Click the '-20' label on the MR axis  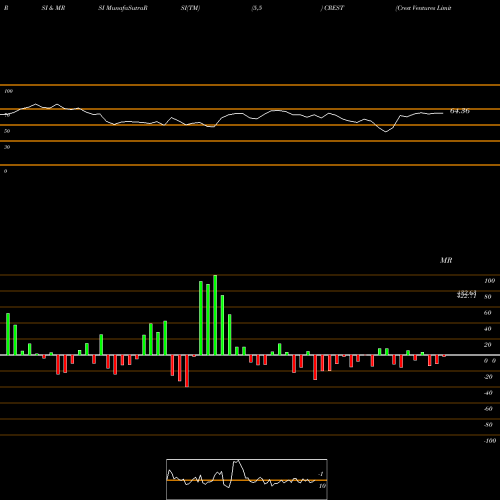(488, 377)
